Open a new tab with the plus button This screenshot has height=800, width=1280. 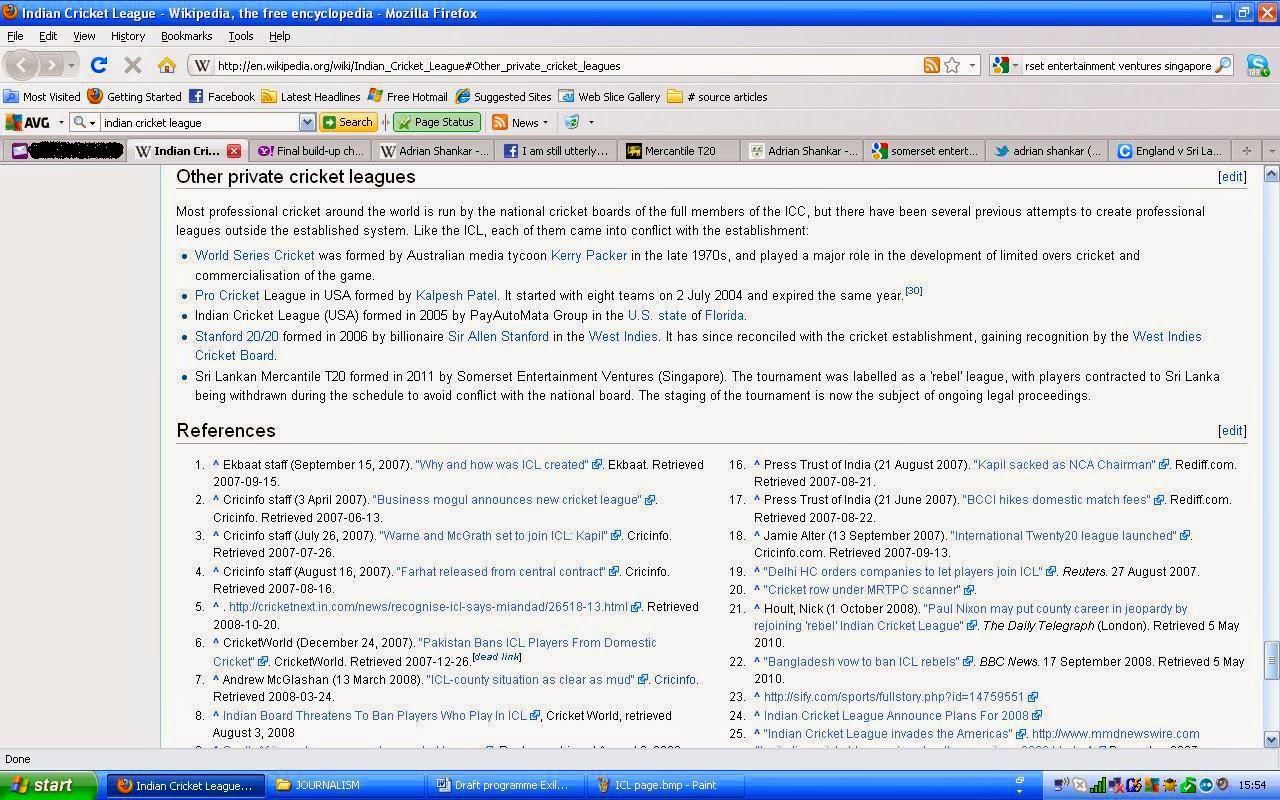(1246, 151)
